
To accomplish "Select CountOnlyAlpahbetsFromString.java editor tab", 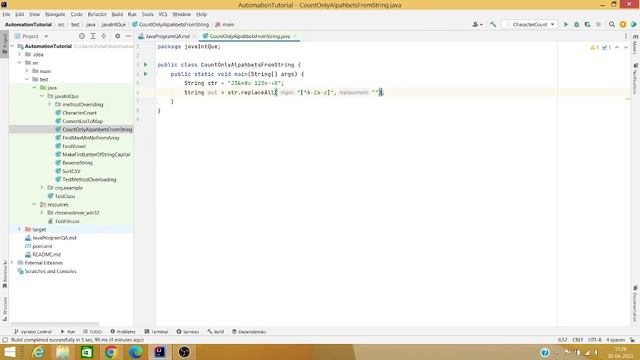I will point(250,36).
